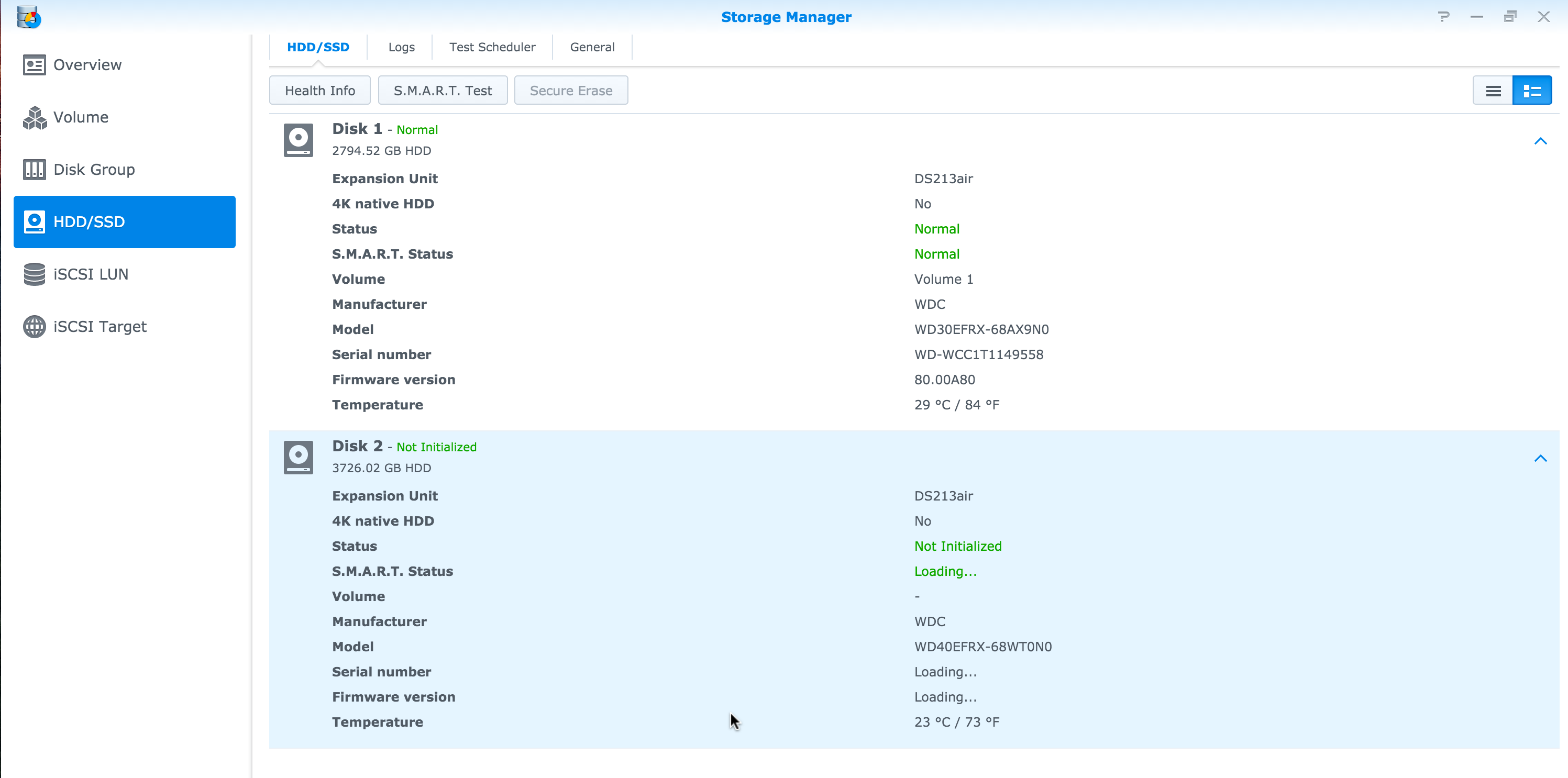Select the iSCSI LUN database icon
Viewport: 1568px width, 778px height.
pos(34,274)
